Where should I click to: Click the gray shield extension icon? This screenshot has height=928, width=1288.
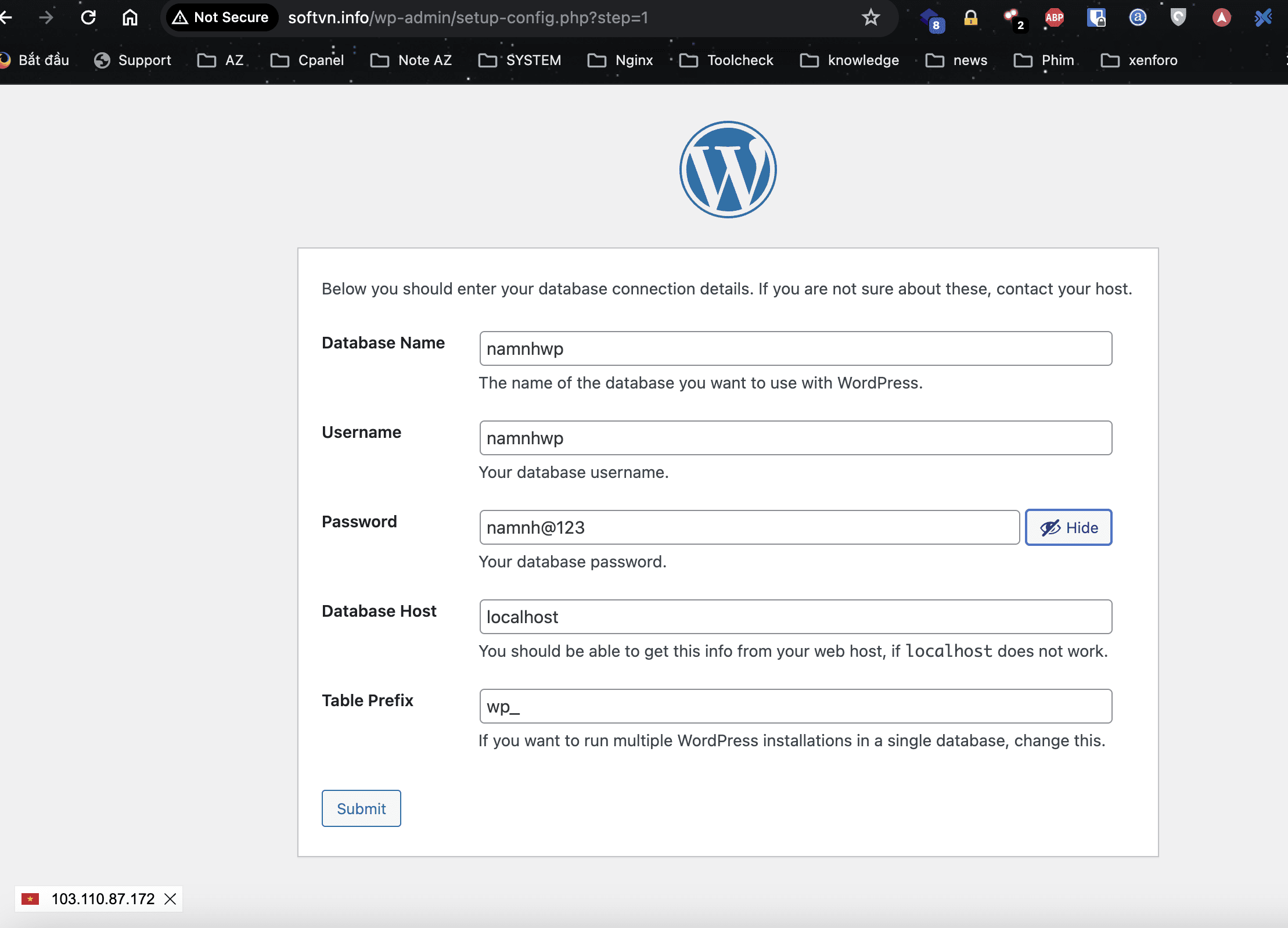tap(1178, 17)
